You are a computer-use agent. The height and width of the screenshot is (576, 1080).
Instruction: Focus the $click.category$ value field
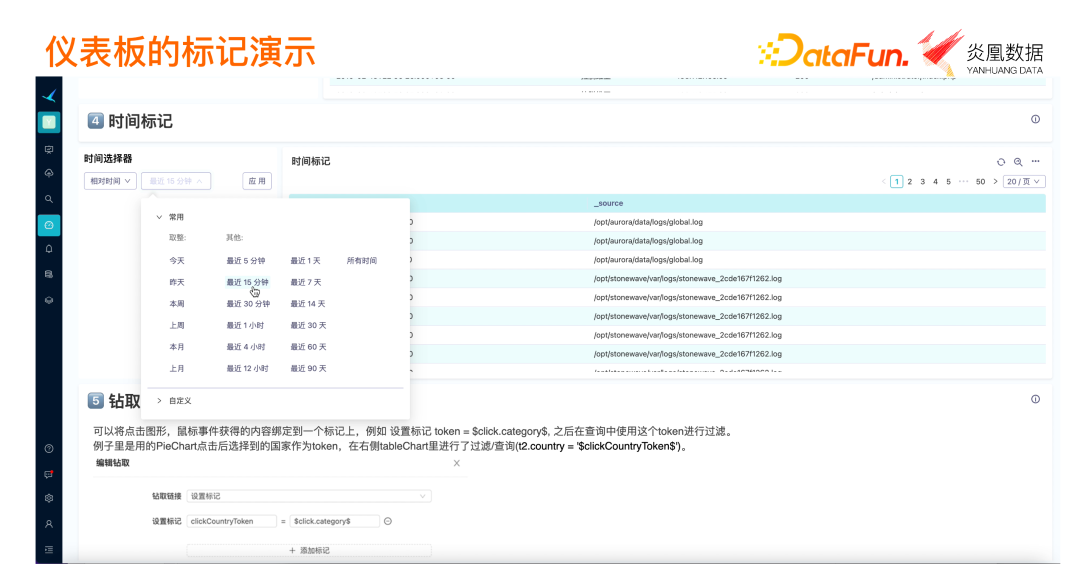[x=335, y=522]
